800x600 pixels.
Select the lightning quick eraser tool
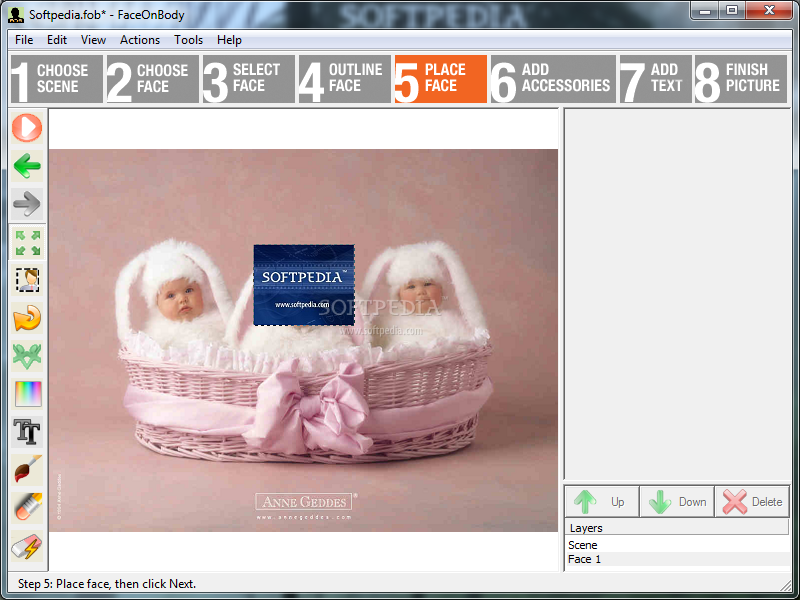(x=27, y=546)
